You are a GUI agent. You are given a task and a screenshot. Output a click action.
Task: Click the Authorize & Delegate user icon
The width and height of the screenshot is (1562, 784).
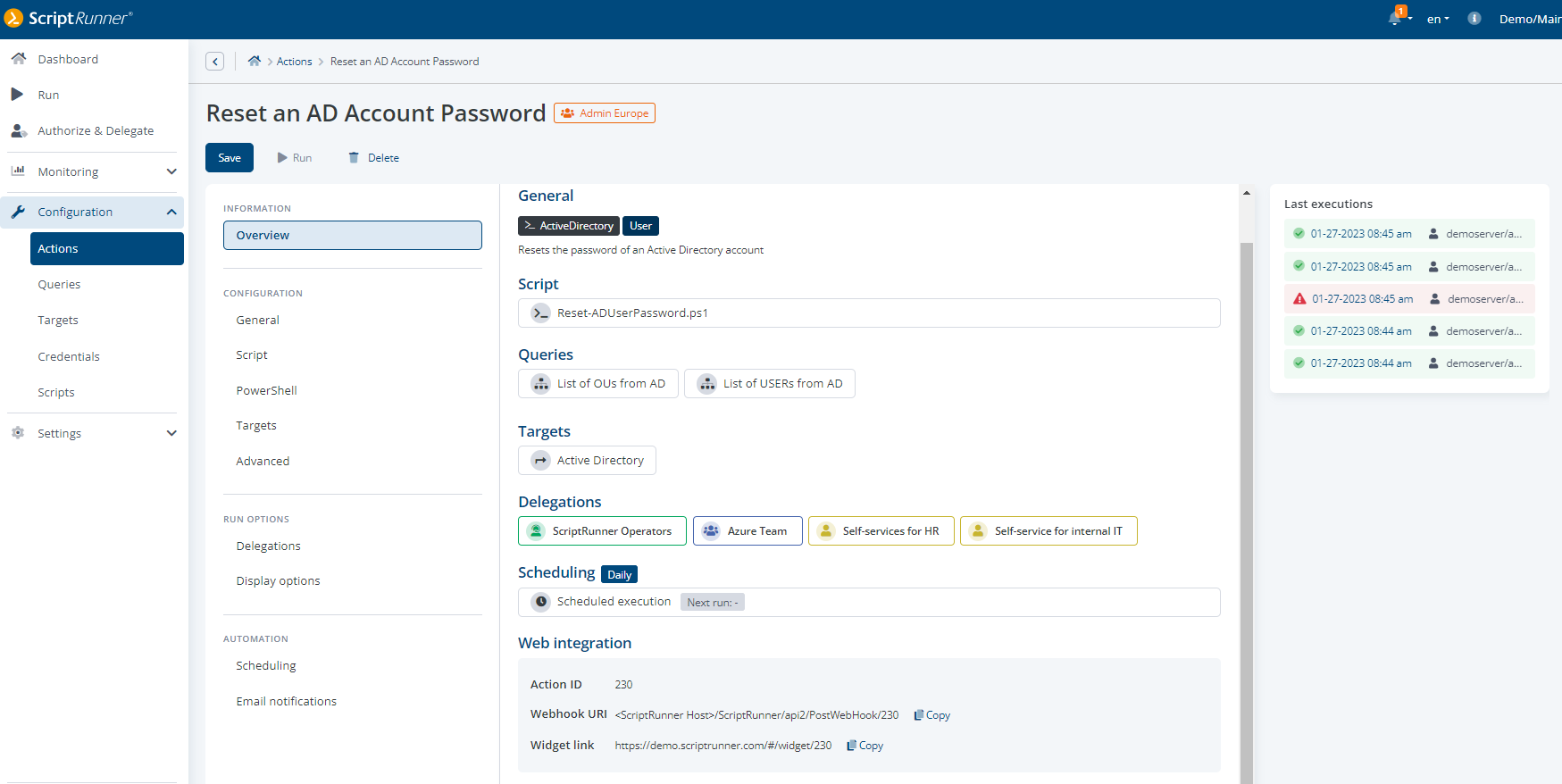tap(19, 130)
